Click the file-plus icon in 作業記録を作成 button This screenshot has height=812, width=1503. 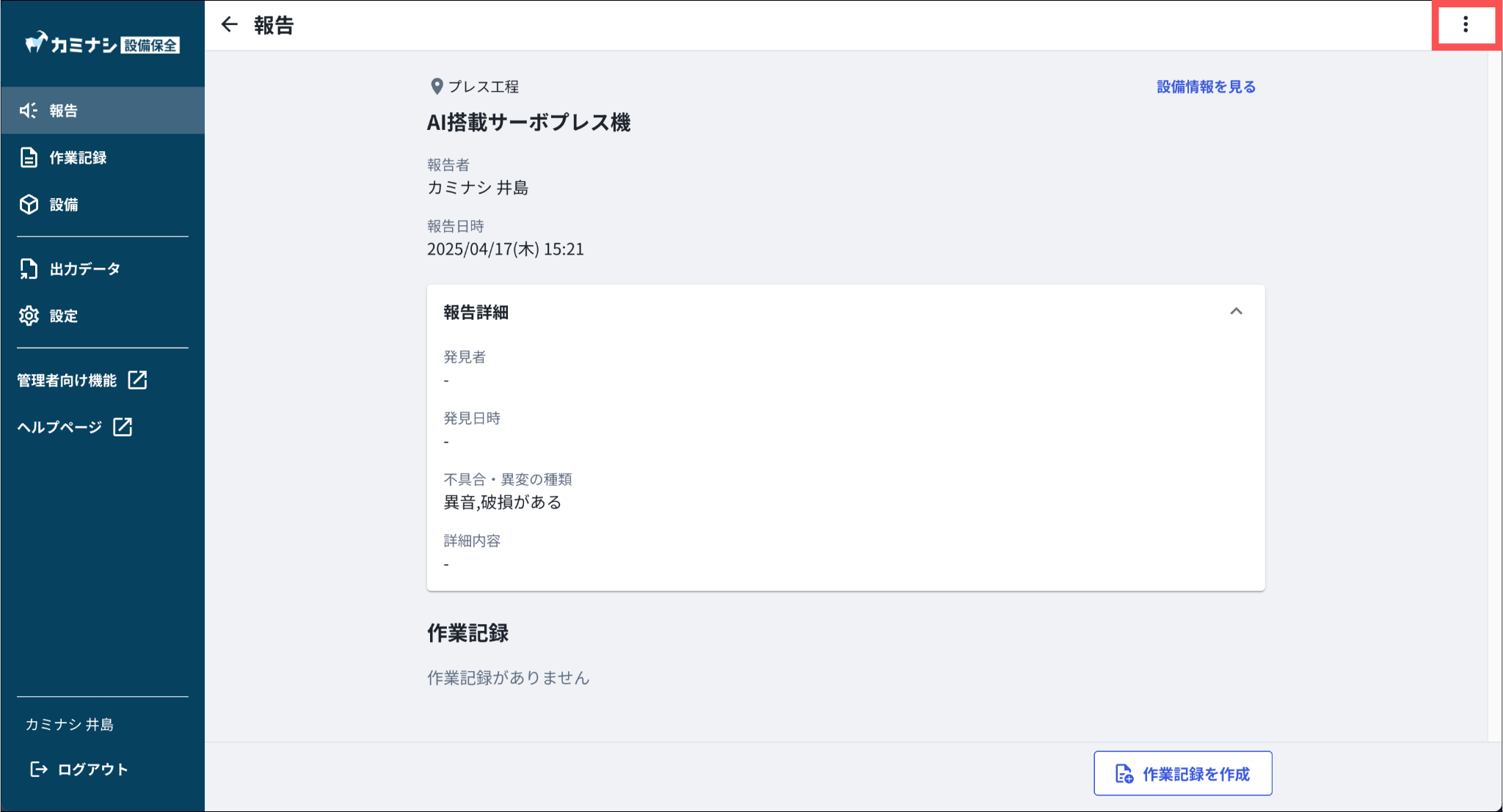click(1124, 774)
